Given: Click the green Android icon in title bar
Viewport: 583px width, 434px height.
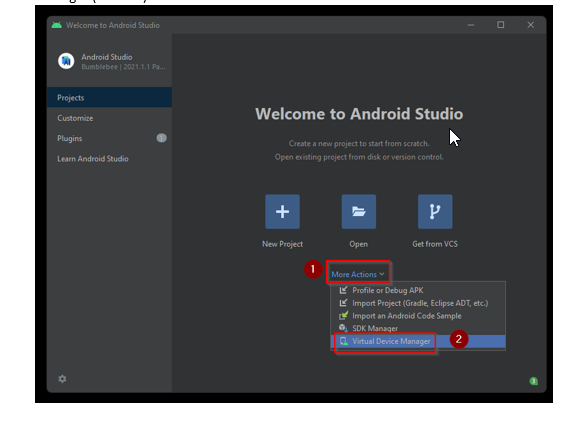Looking at the screenshot, I should [x=57, y=25].
